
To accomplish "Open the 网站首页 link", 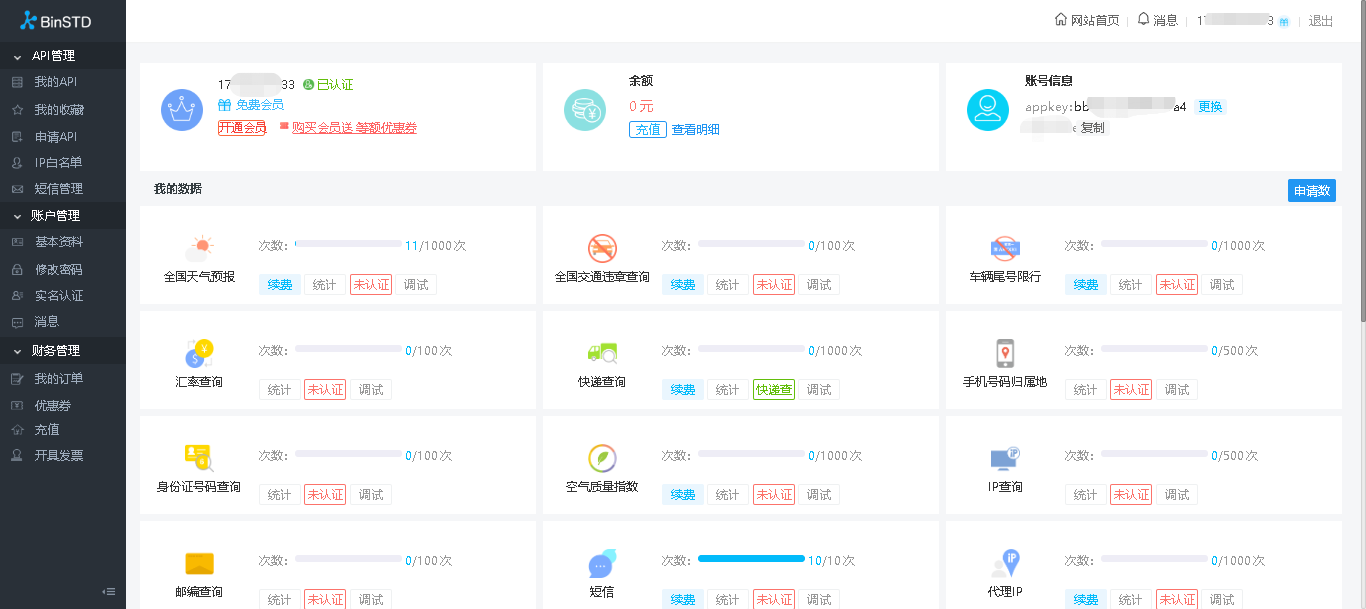I will click(x=1095, y=20).
